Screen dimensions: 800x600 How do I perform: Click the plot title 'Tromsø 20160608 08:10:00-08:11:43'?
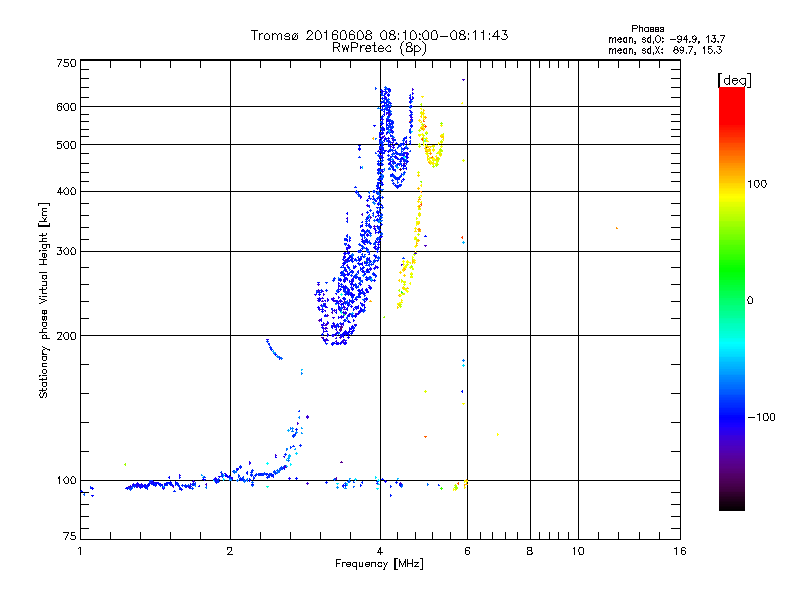(x=379, y=35)
